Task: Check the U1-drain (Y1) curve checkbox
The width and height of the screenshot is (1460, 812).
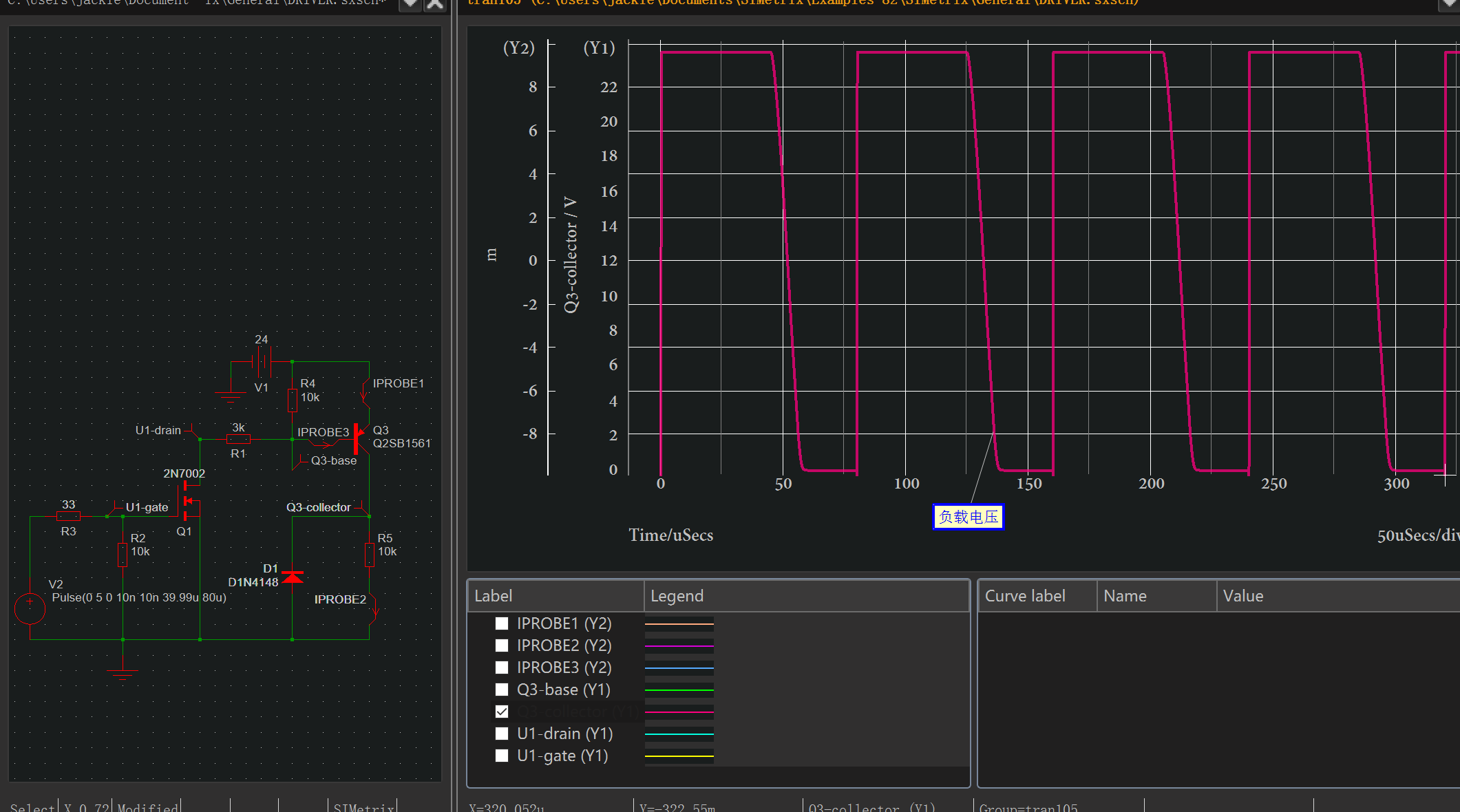Action: pyautogui.click(x=502, y=734)
